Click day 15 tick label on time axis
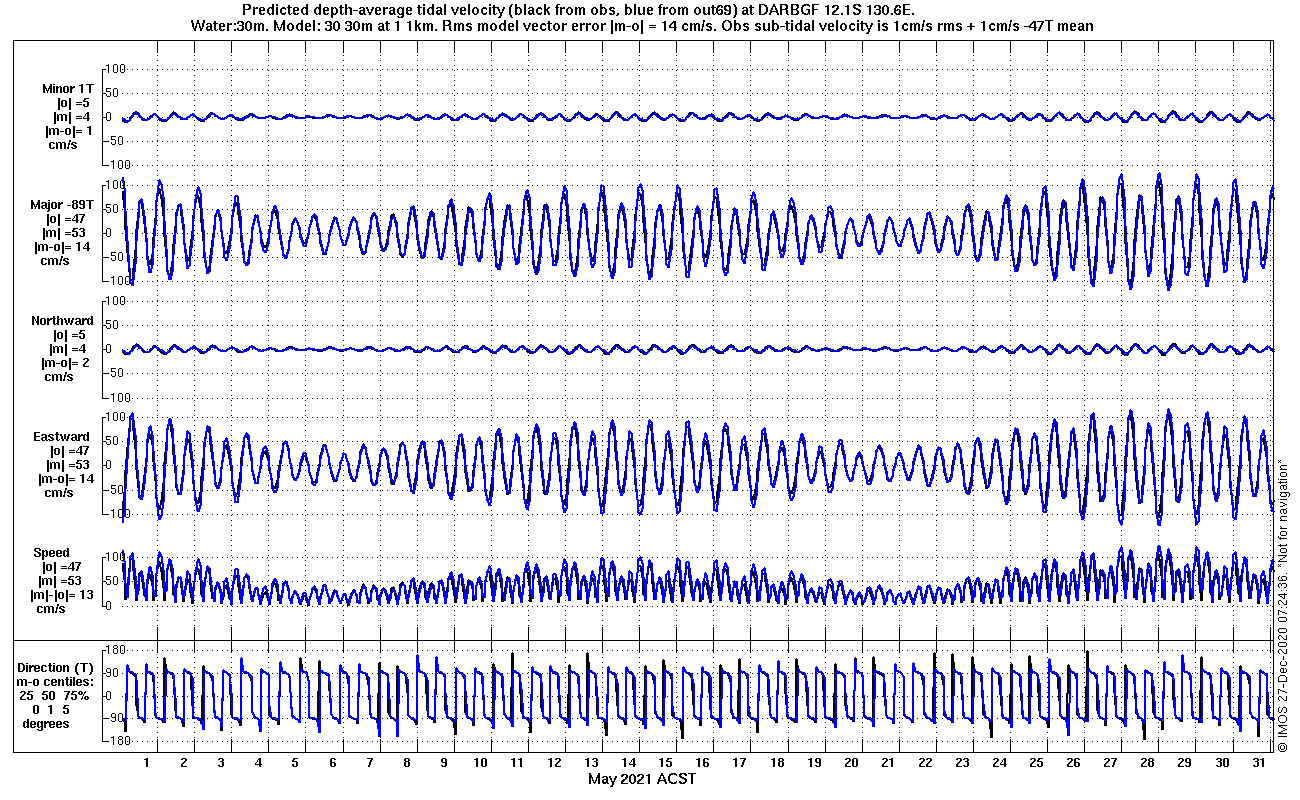Image resolution: width=1300 pixels, height=800 pixels. point(667,763)
